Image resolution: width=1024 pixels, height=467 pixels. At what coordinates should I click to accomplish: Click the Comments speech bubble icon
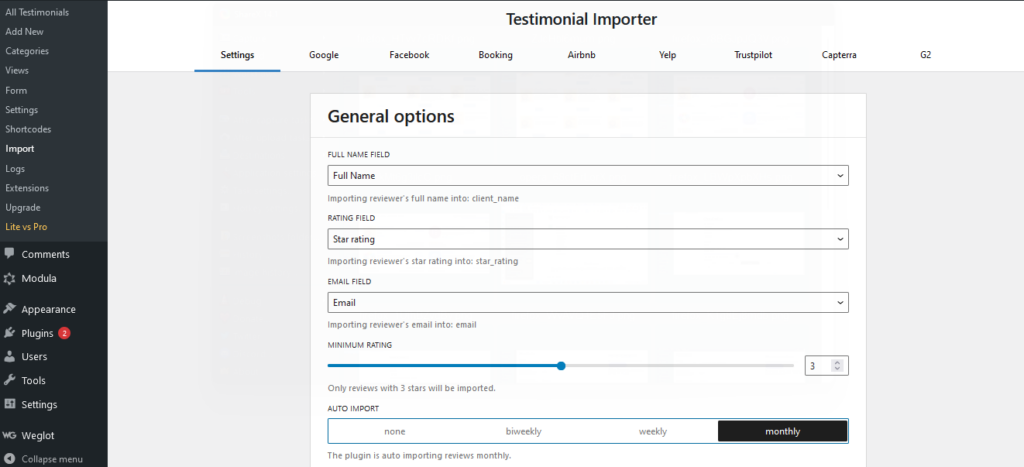point(9,254)
